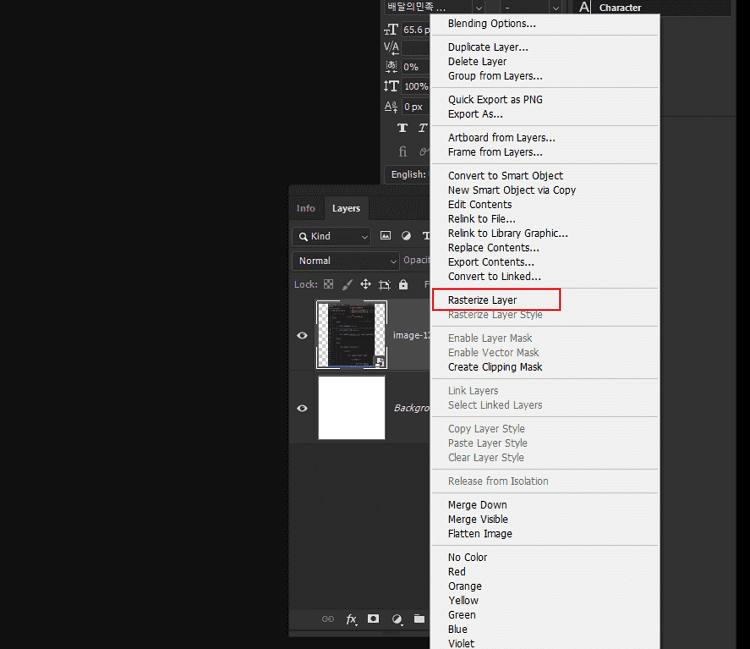Click the baseline shift icon

pos(391,106)
